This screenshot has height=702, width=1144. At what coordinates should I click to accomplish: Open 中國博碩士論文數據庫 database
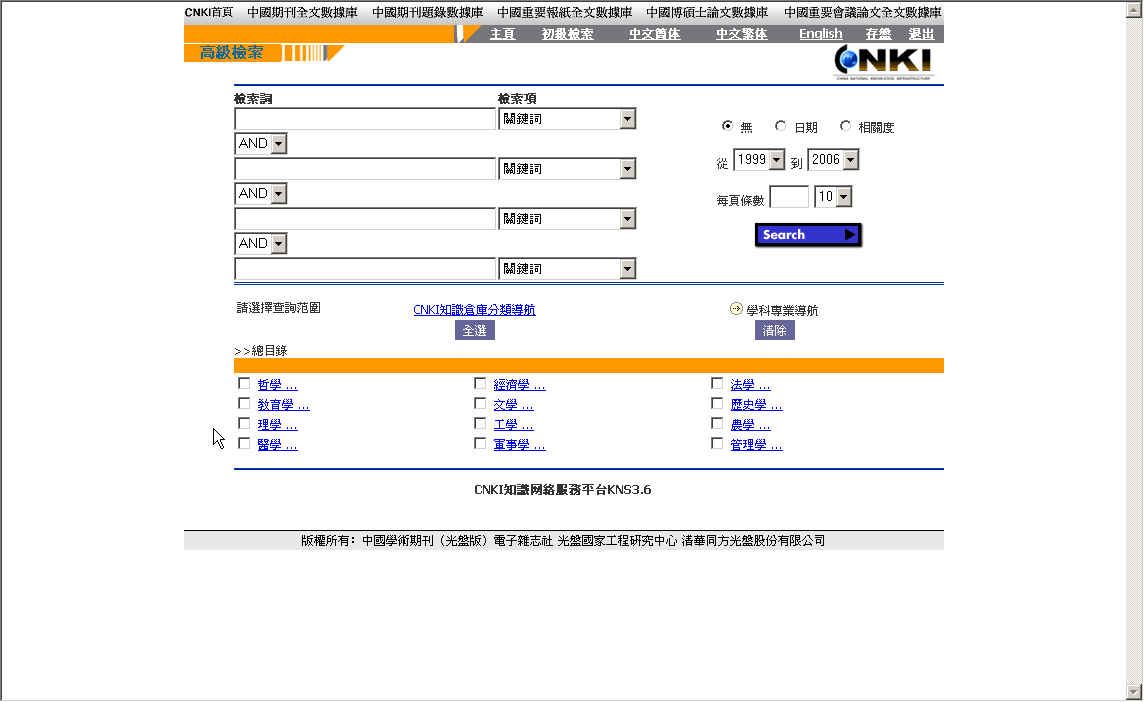click(x=707, y=12)
